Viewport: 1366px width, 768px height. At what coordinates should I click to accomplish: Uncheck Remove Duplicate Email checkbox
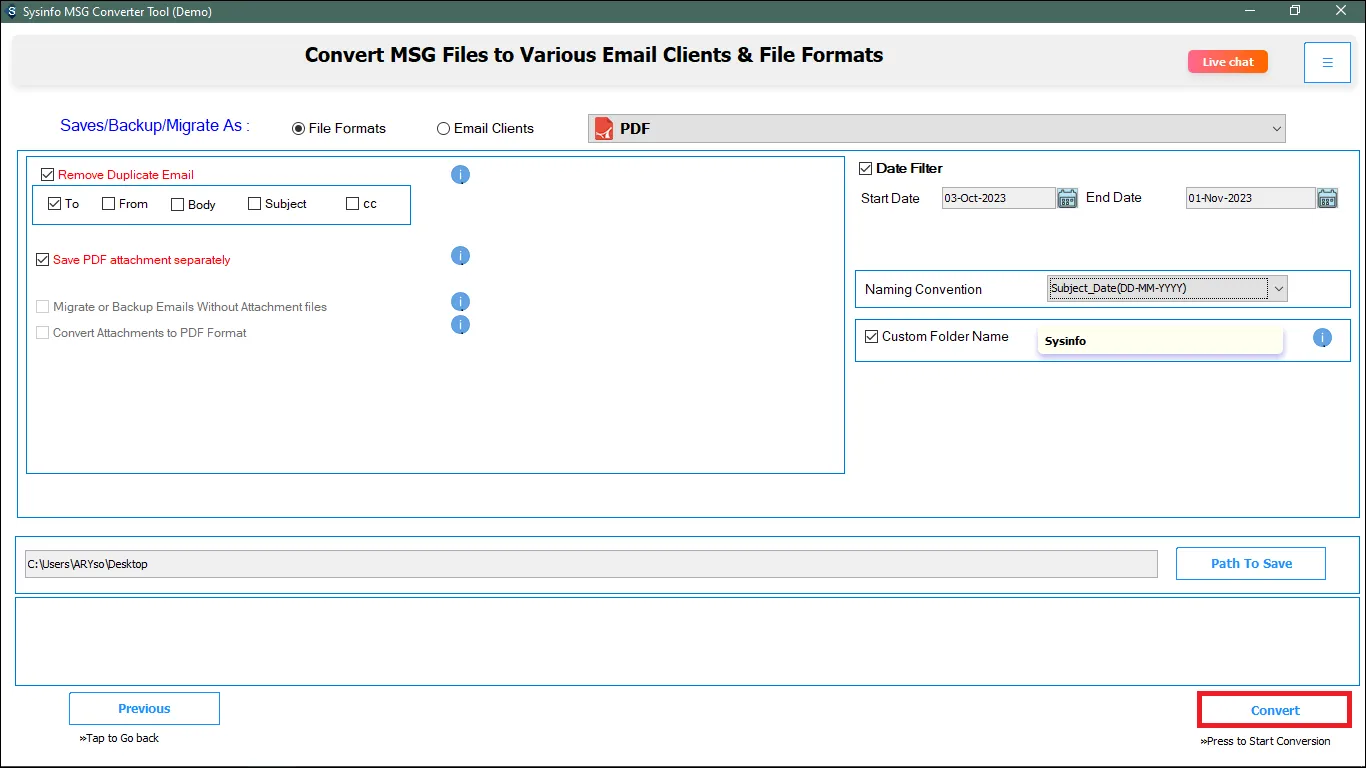pos(47,175)
